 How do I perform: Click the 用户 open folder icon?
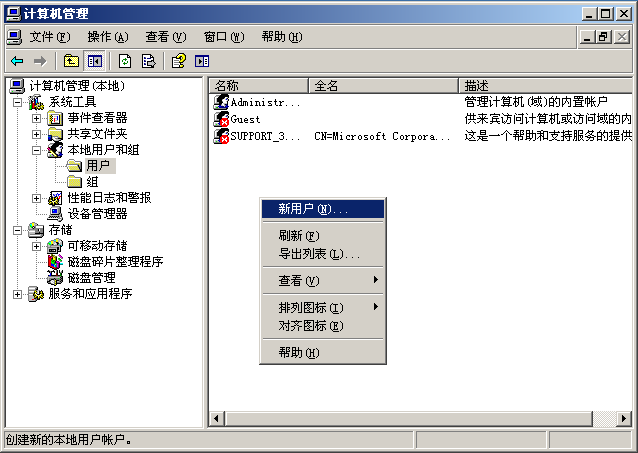74,166
